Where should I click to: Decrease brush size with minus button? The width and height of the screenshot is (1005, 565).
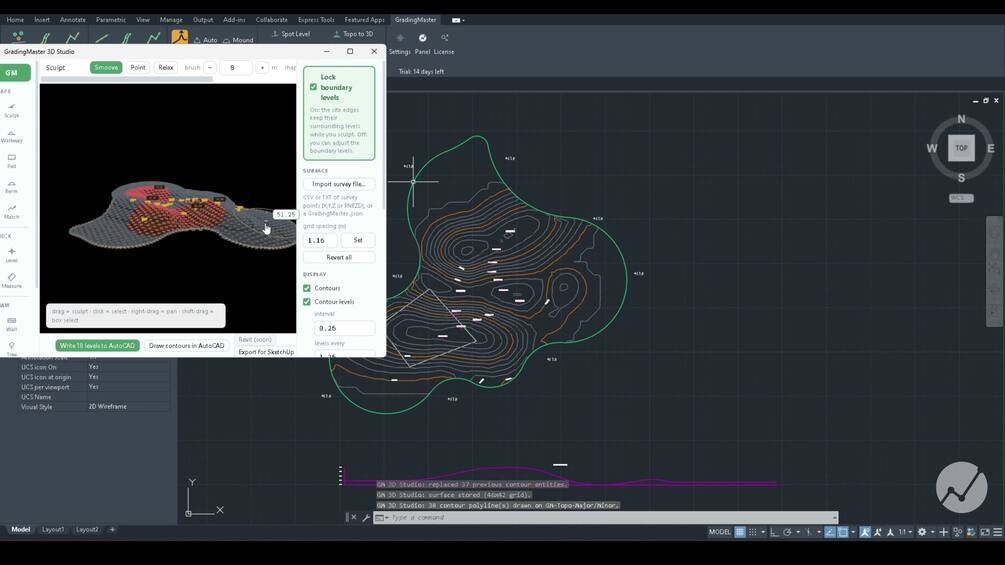tap(210, 67)
